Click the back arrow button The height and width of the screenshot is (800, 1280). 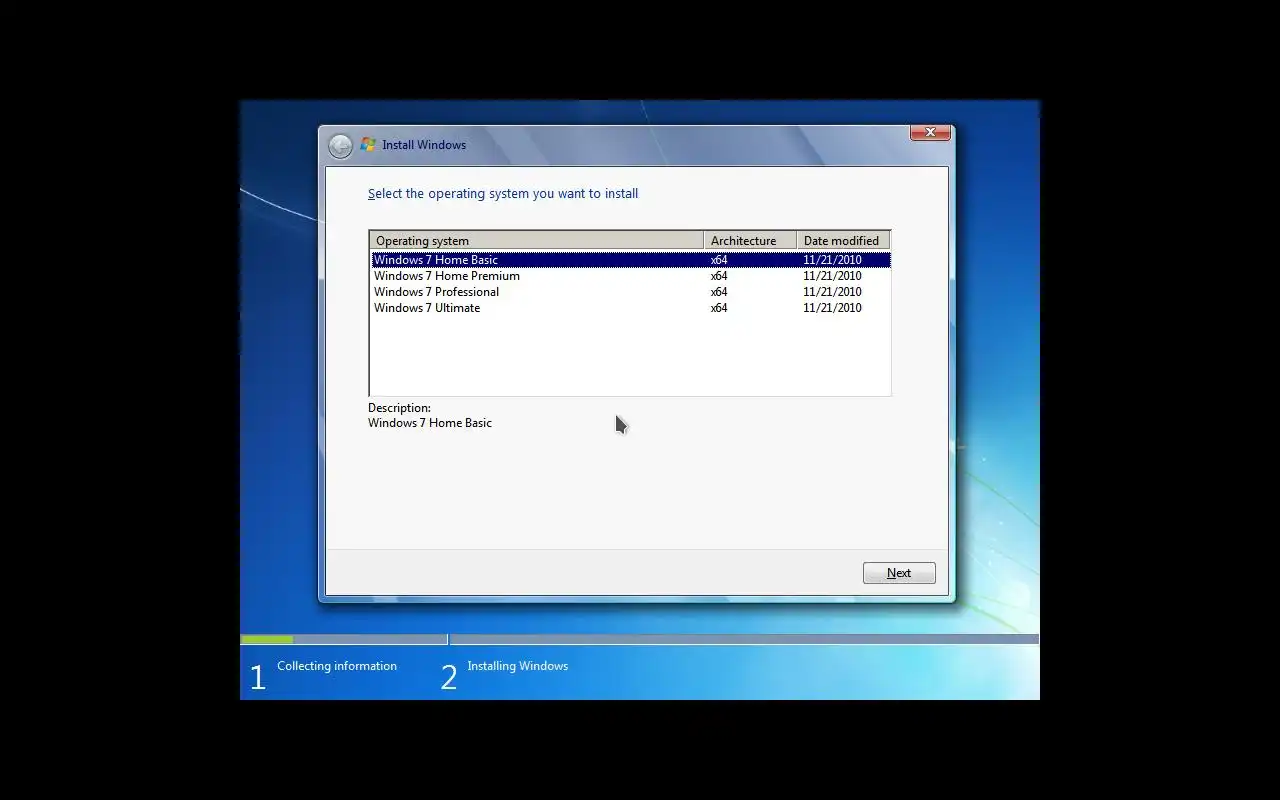[x=340, y=146]
